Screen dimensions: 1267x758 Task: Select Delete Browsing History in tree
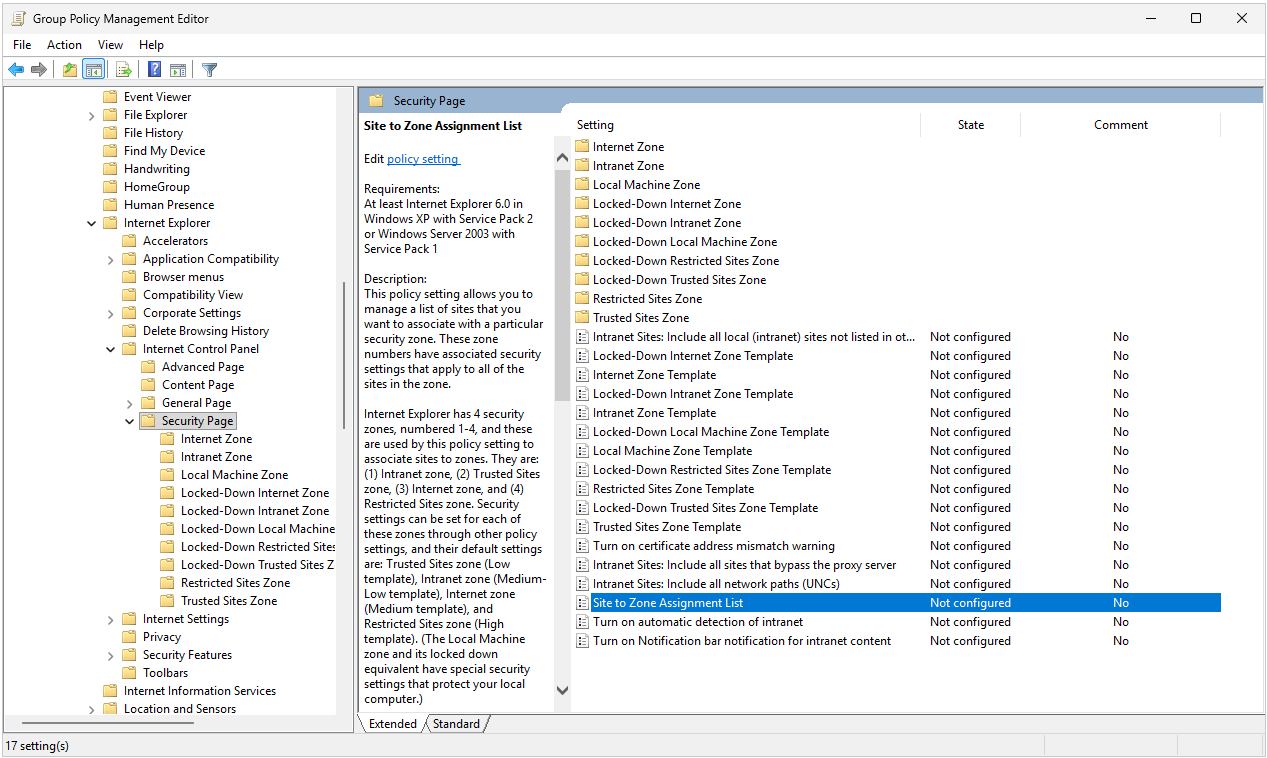pyautogui.click(x=205, y=331)
